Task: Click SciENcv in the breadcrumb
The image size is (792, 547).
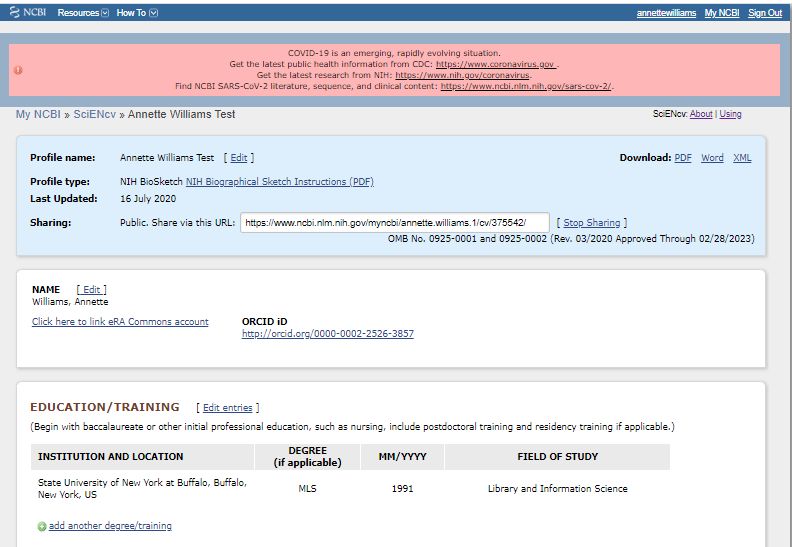Action: (94, 114)
